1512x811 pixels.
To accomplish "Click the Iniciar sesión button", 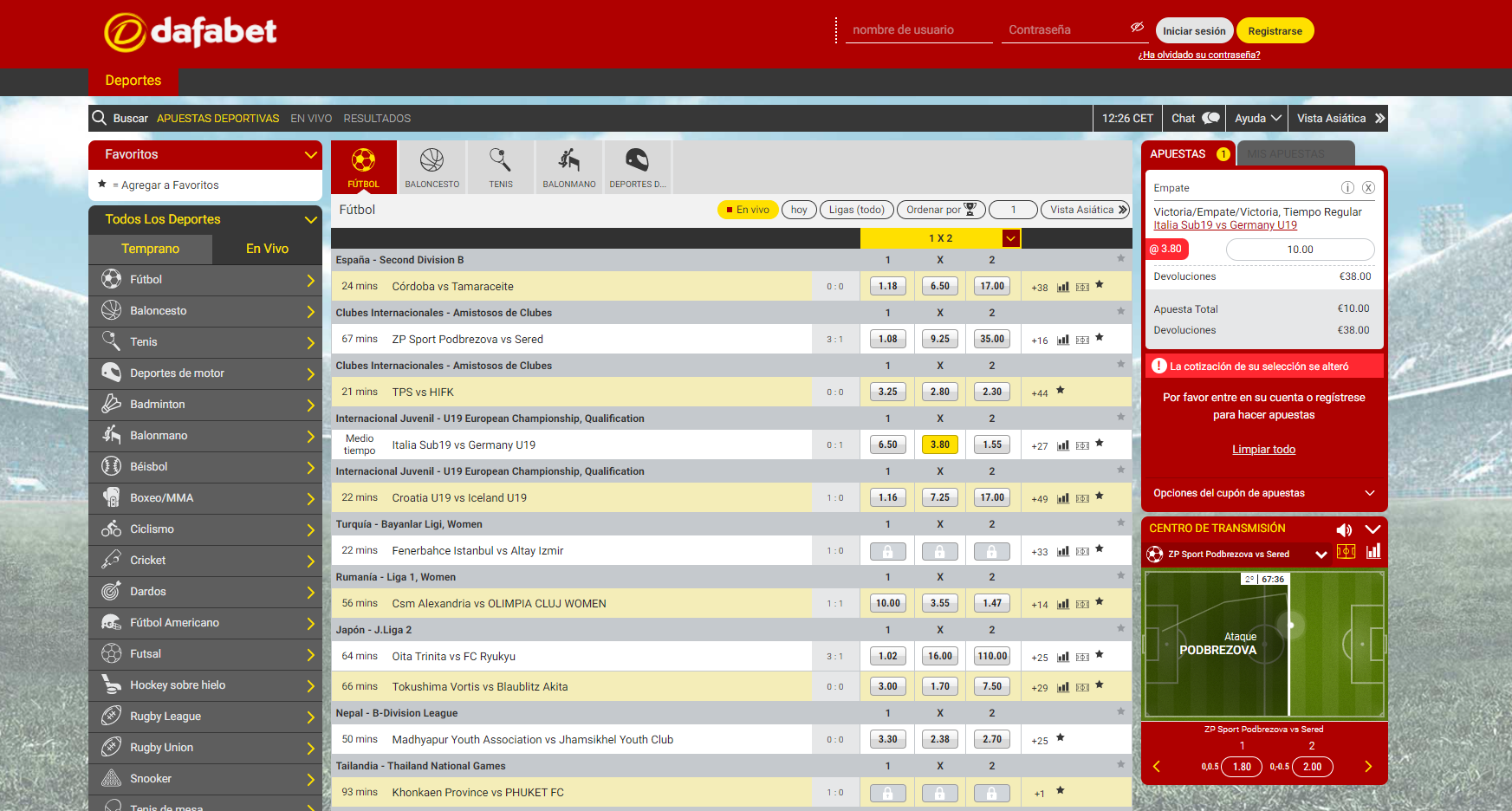I will point(1194,30).
